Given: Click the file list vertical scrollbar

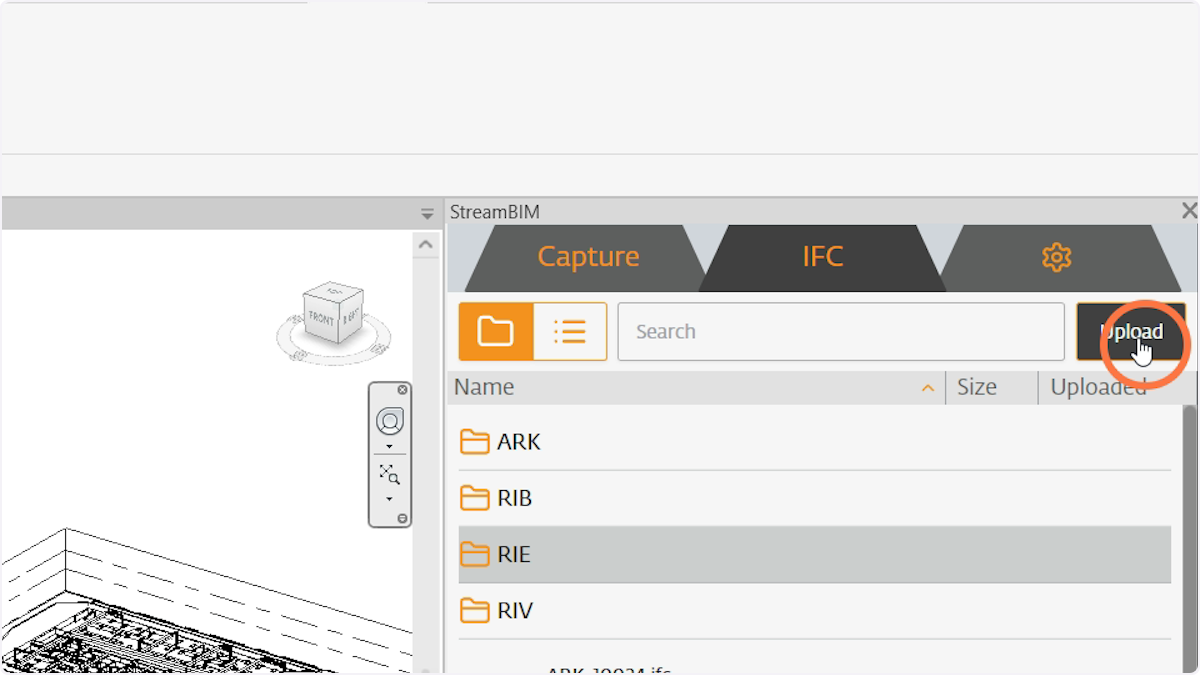Looking at the screenshot, I should point(1189,538).
